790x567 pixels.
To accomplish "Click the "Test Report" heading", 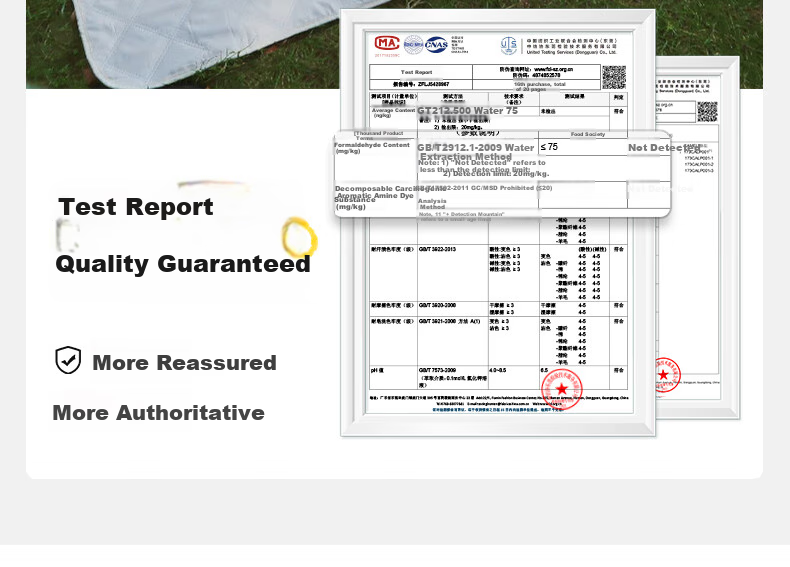I will [x=136, y=207].
